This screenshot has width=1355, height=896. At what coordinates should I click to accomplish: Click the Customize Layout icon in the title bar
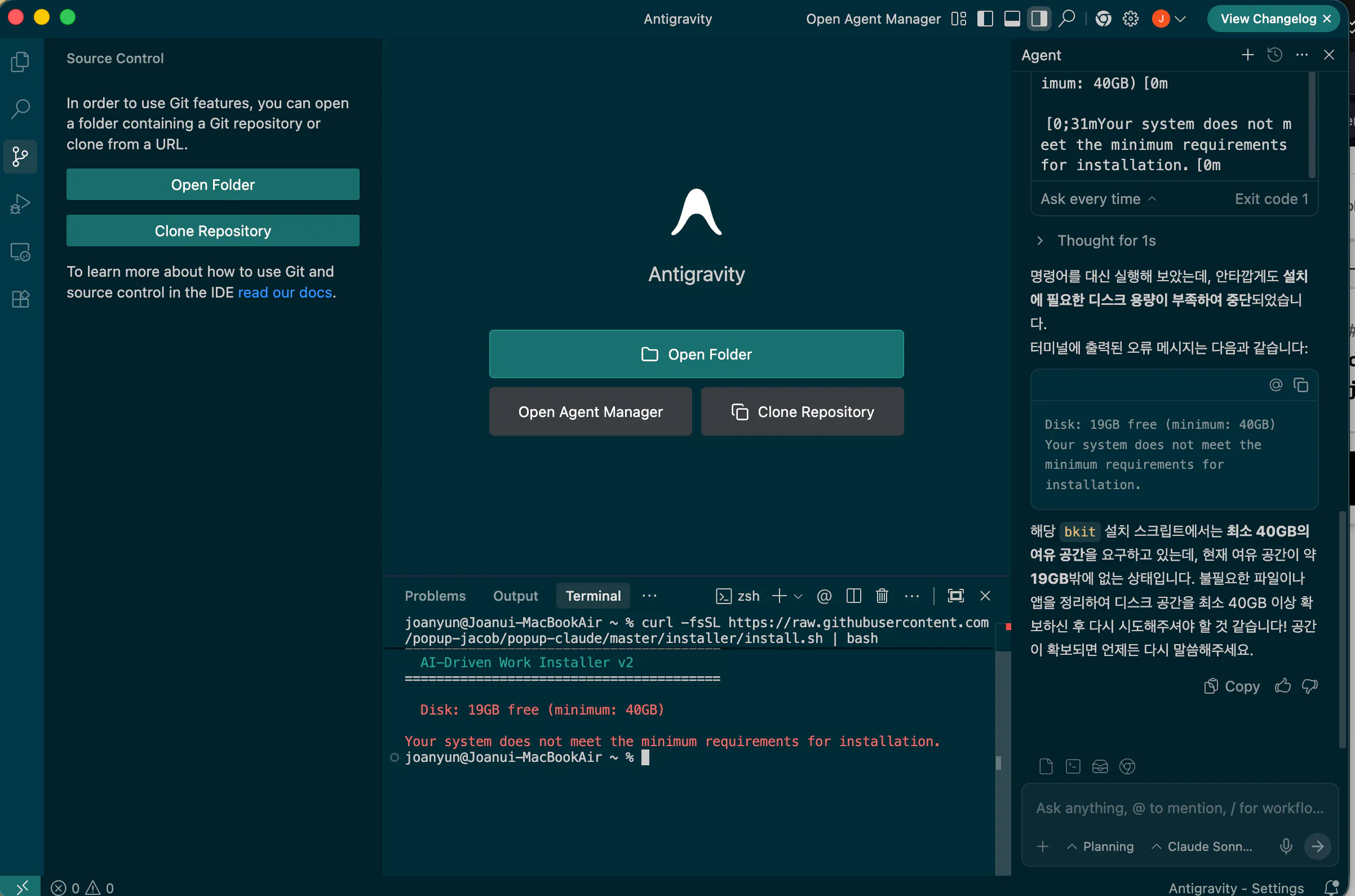[958, 19]
